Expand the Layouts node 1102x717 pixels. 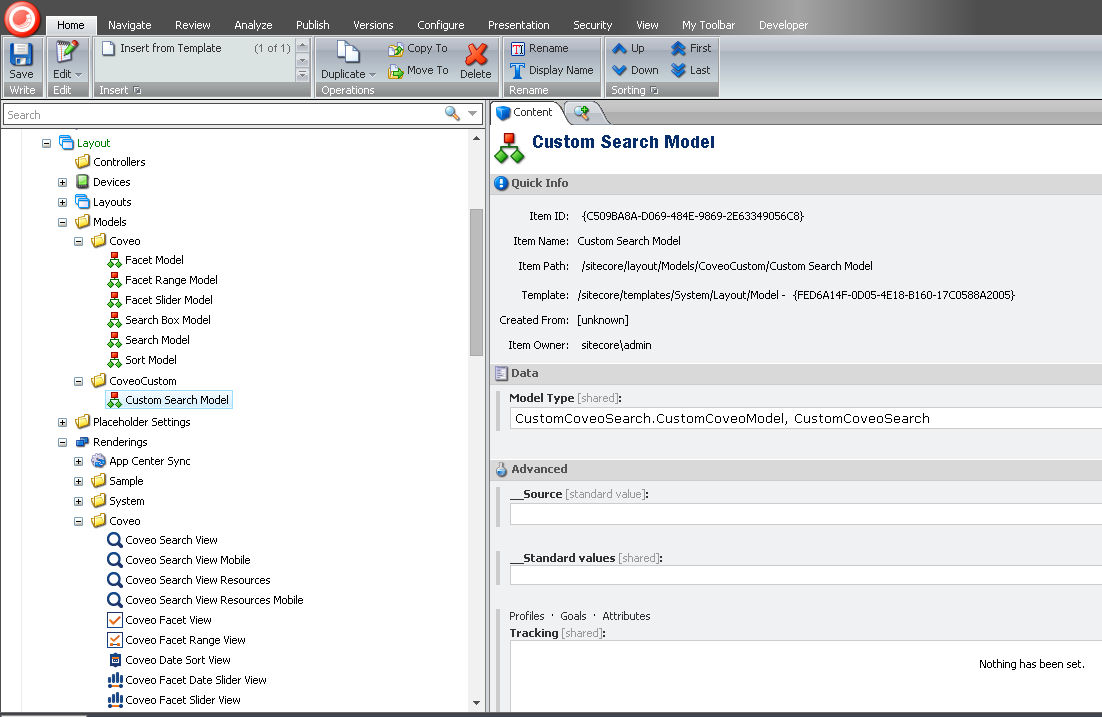[x=63, y=202]
